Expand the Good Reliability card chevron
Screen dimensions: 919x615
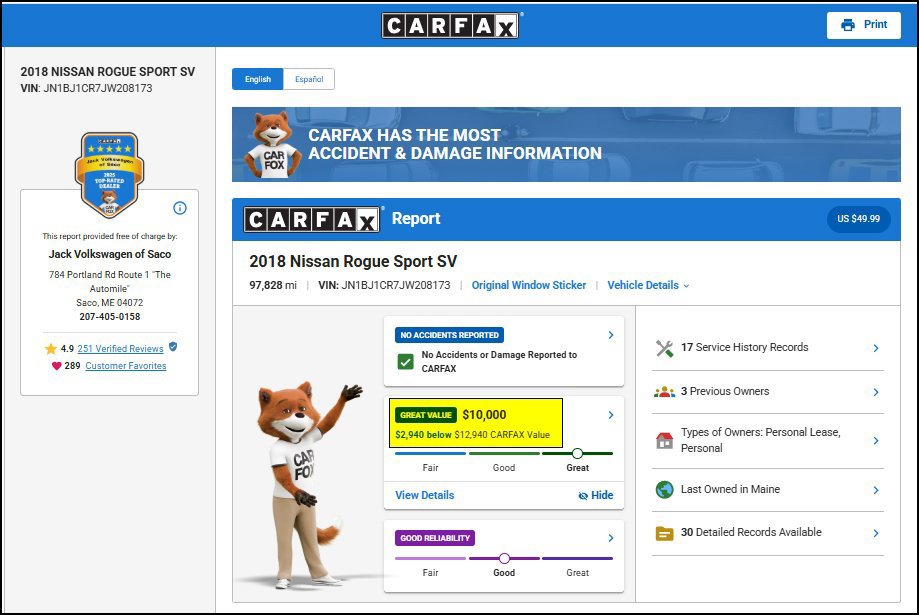[611, 538]
